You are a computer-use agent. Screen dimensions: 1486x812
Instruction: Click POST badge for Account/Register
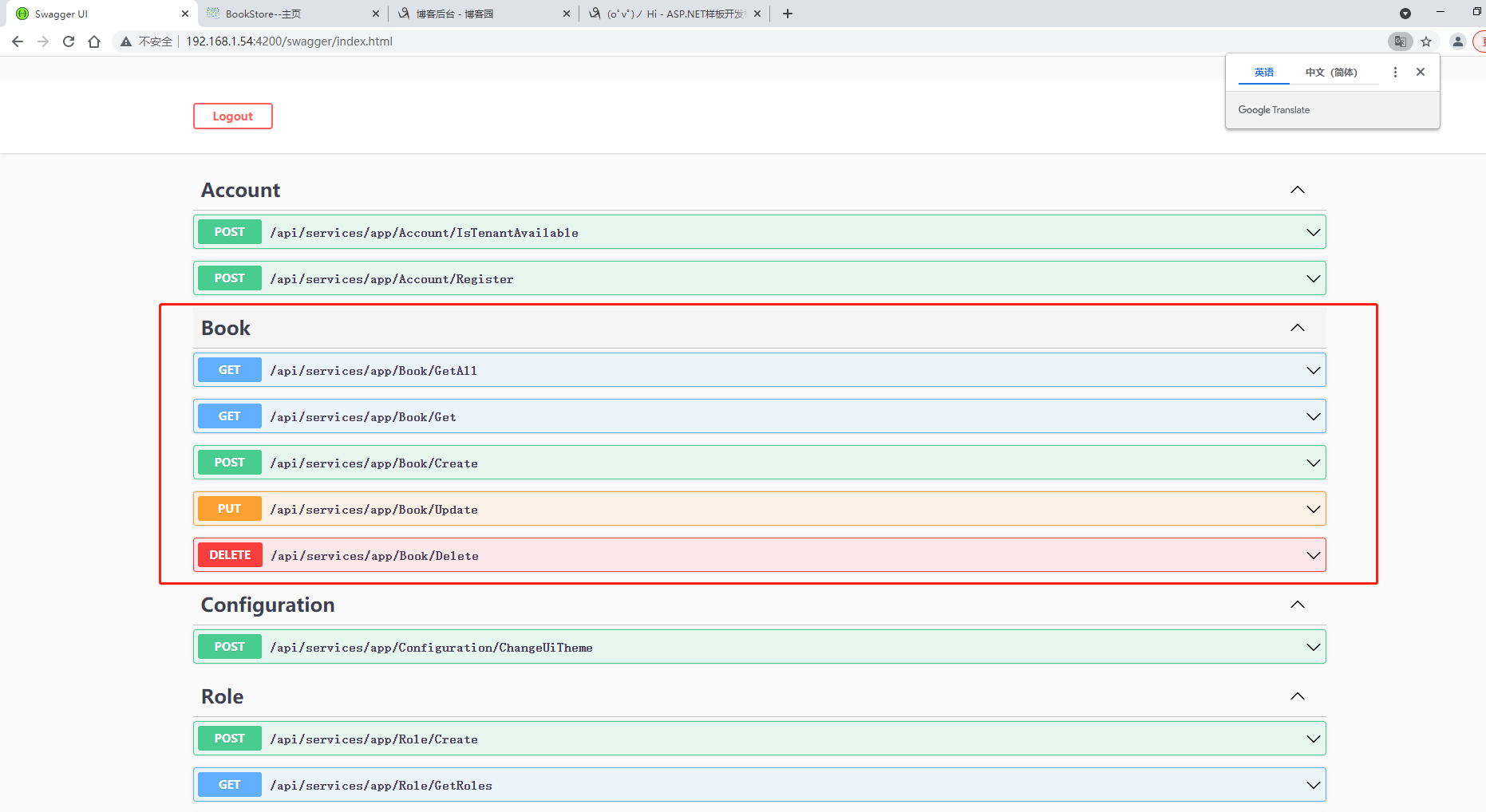[230, 278]
